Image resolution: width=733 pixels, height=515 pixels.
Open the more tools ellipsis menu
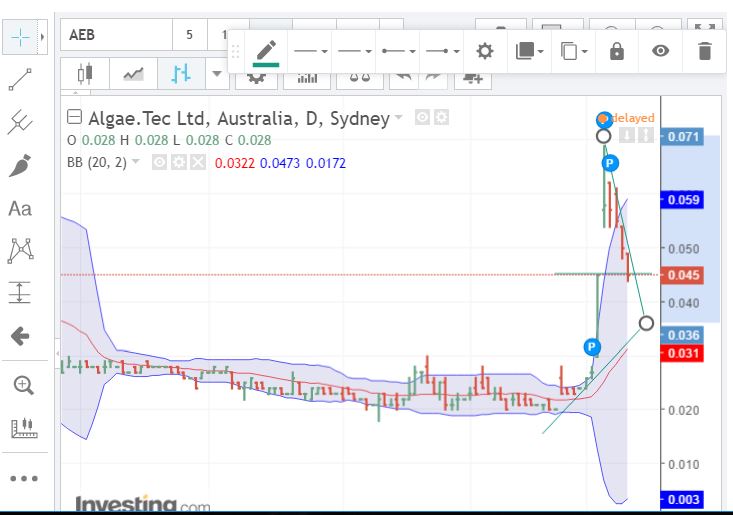(24, 479)
